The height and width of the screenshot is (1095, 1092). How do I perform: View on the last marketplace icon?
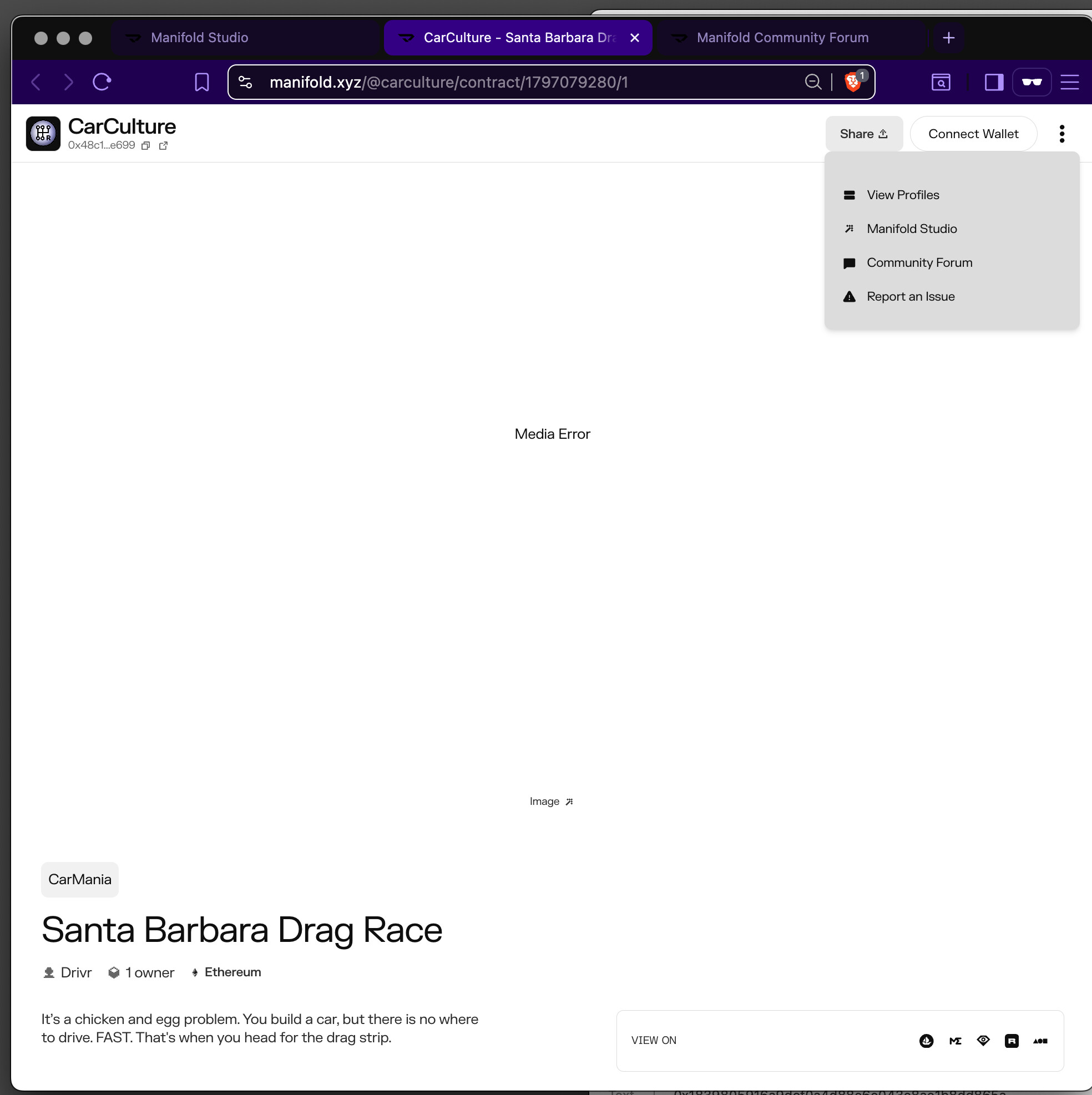(1040, 1041)
